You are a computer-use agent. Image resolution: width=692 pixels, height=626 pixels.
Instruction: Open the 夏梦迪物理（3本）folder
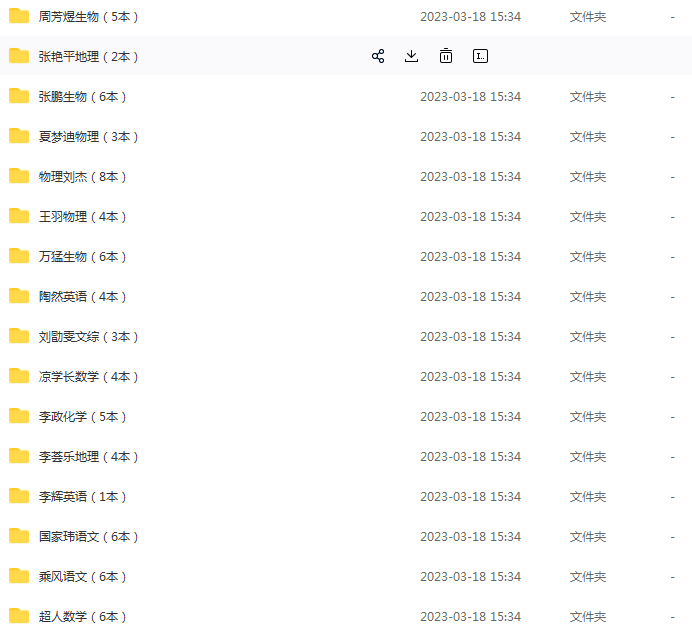tap(89, 137)
